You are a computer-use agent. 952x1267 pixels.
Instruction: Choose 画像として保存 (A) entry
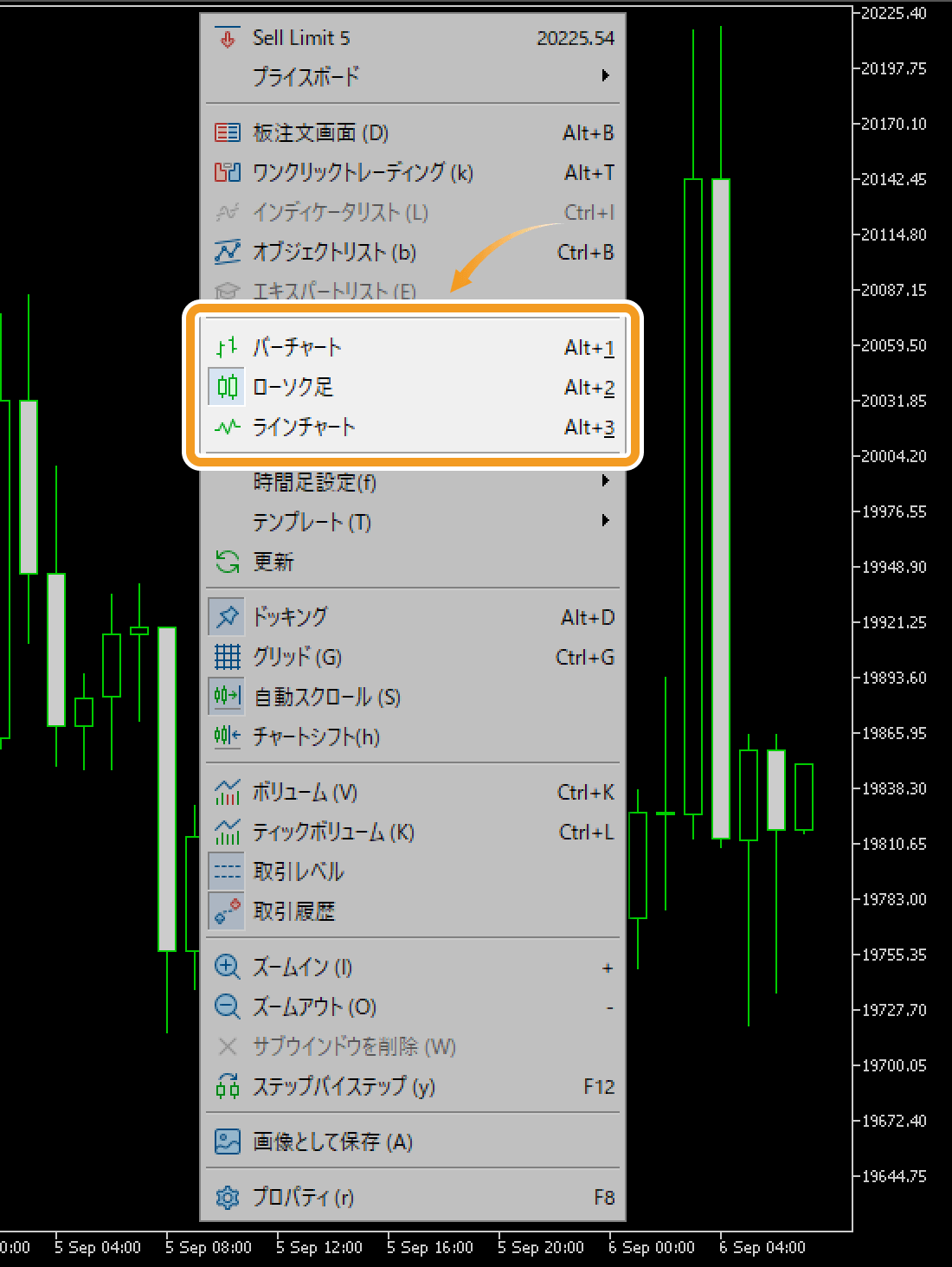coord(413,1142)
